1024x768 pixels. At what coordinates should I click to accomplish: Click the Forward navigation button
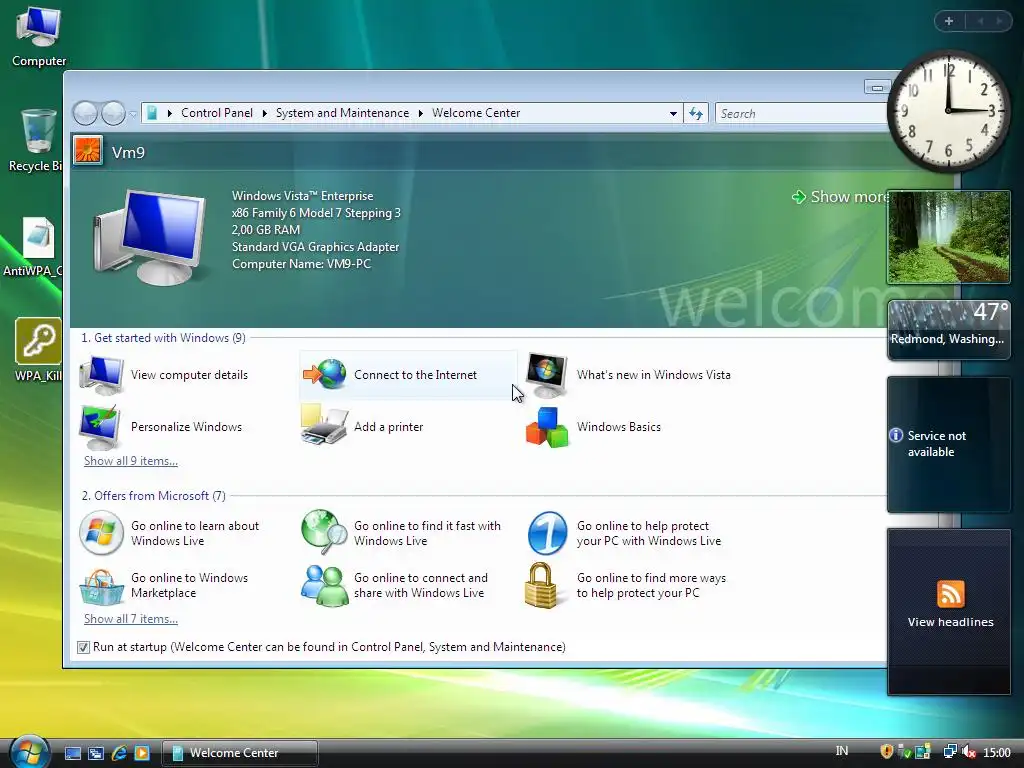coord(113,114)
